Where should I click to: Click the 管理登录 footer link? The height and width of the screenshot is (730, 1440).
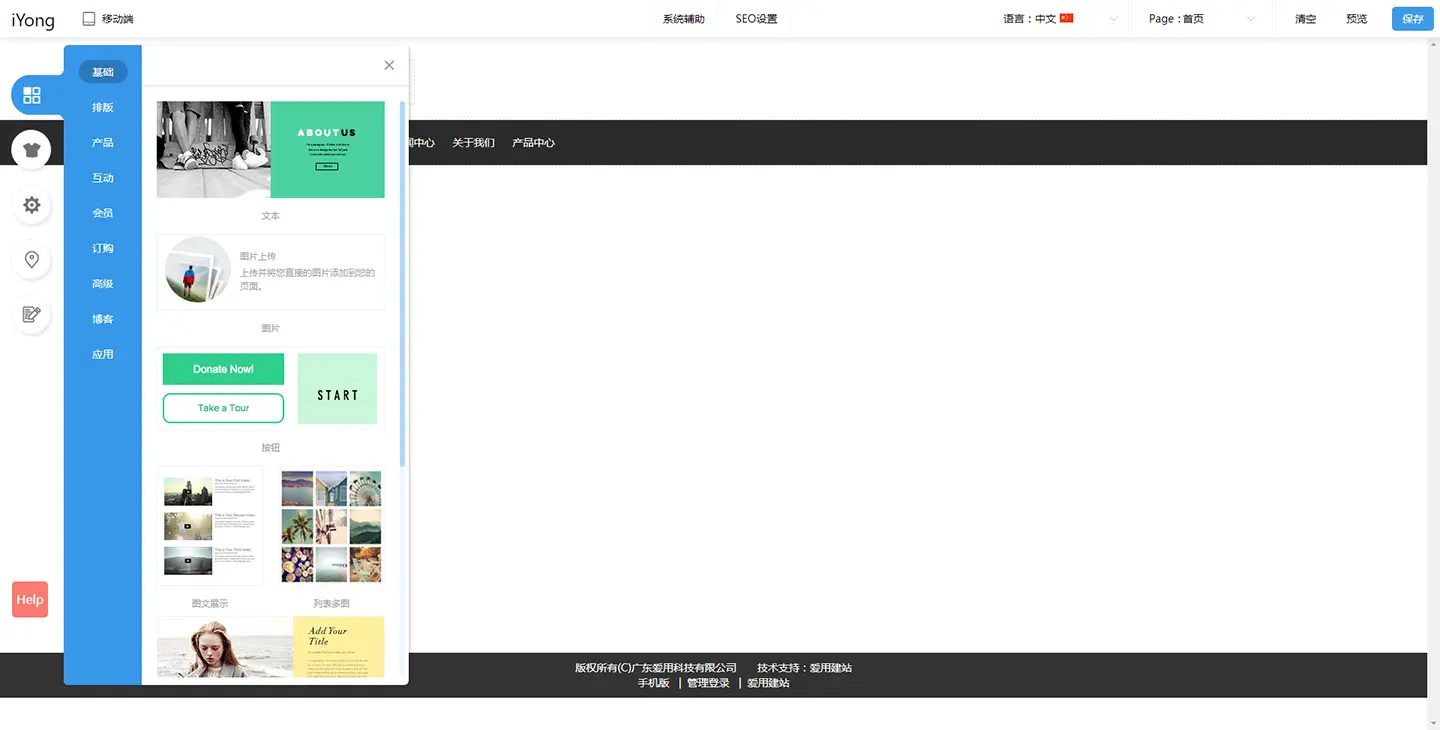(x=708, y=683)
